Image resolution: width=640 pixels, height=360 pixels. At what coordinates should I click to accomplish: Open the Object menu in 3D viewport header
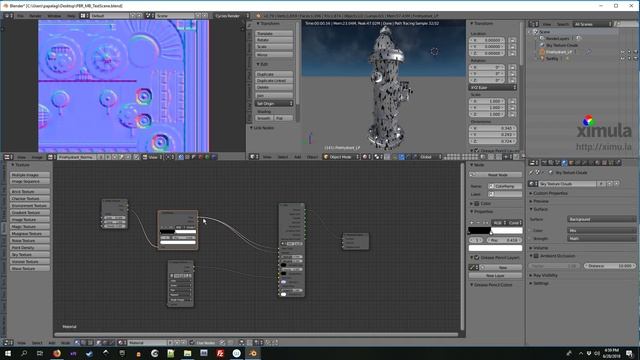(x=312, y=157)
